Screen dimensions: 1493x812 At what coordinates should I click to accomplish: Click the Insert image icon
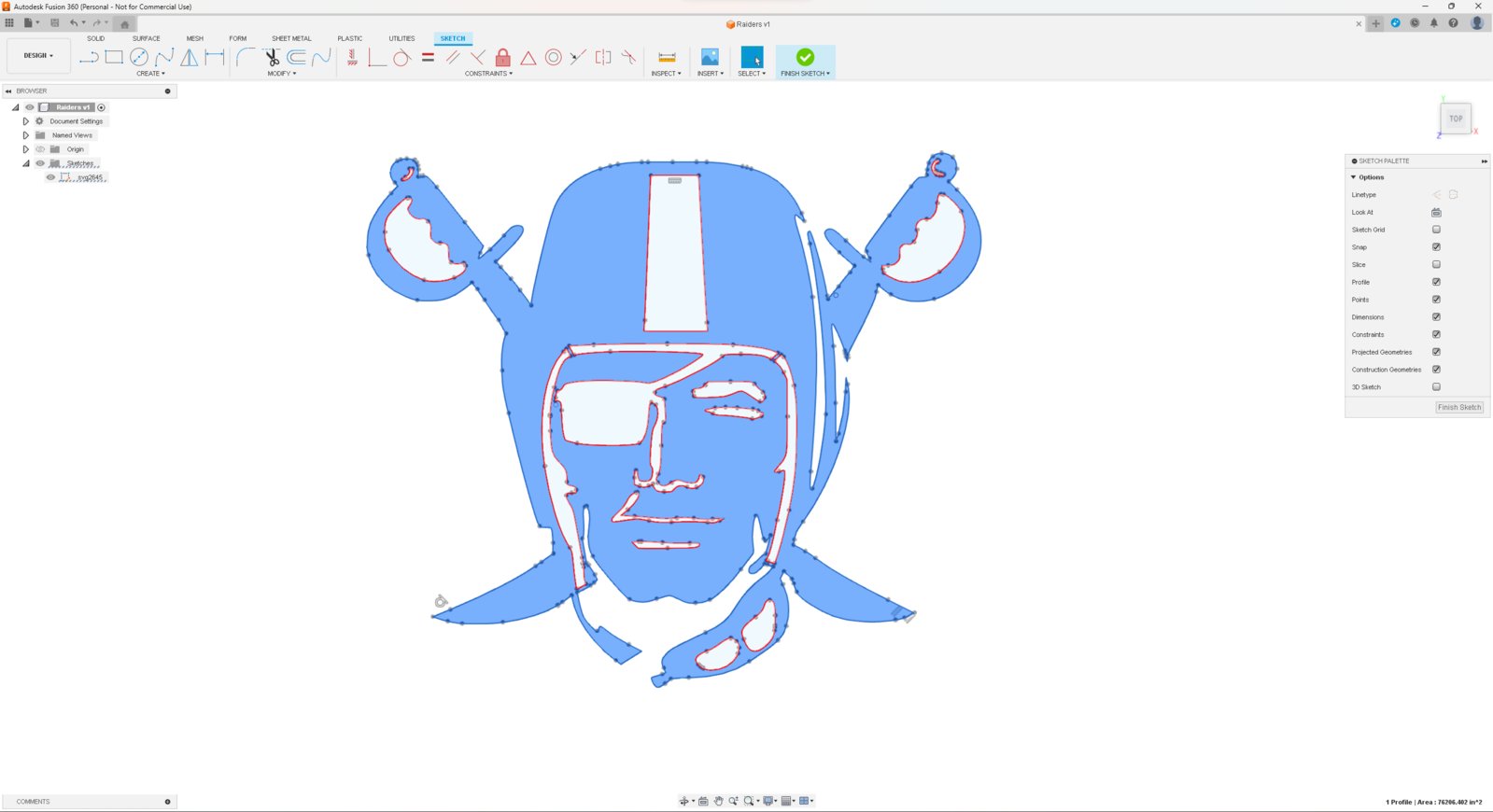pyautogui.click(x=710, y=57)
